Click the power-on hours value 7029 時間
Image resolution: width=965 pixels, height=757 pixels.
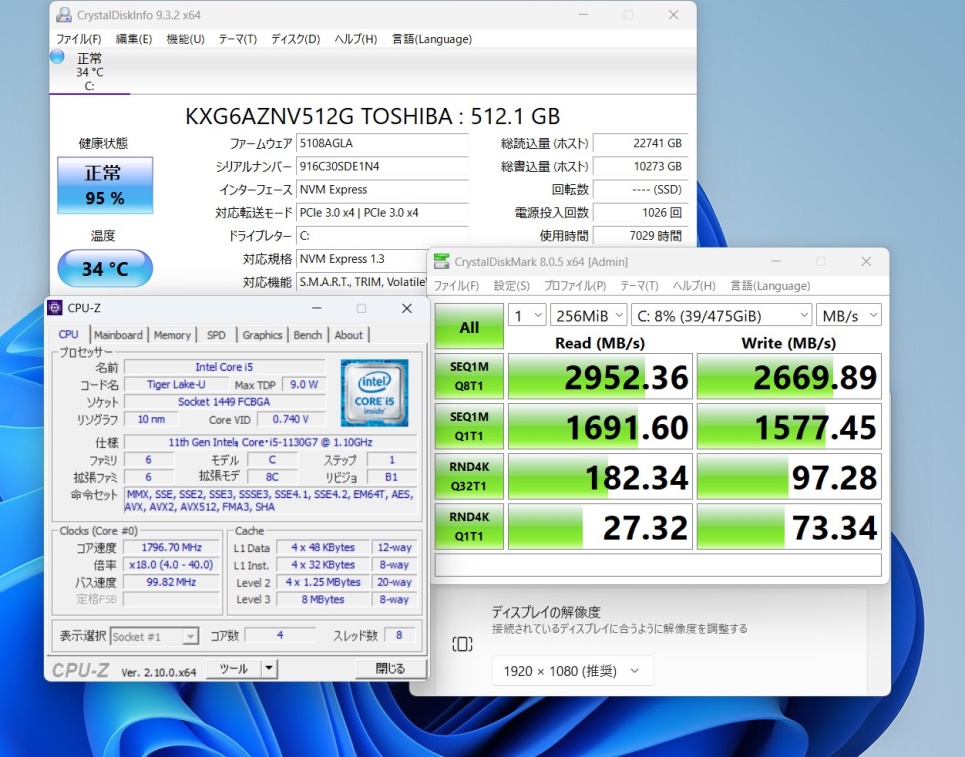640,236
